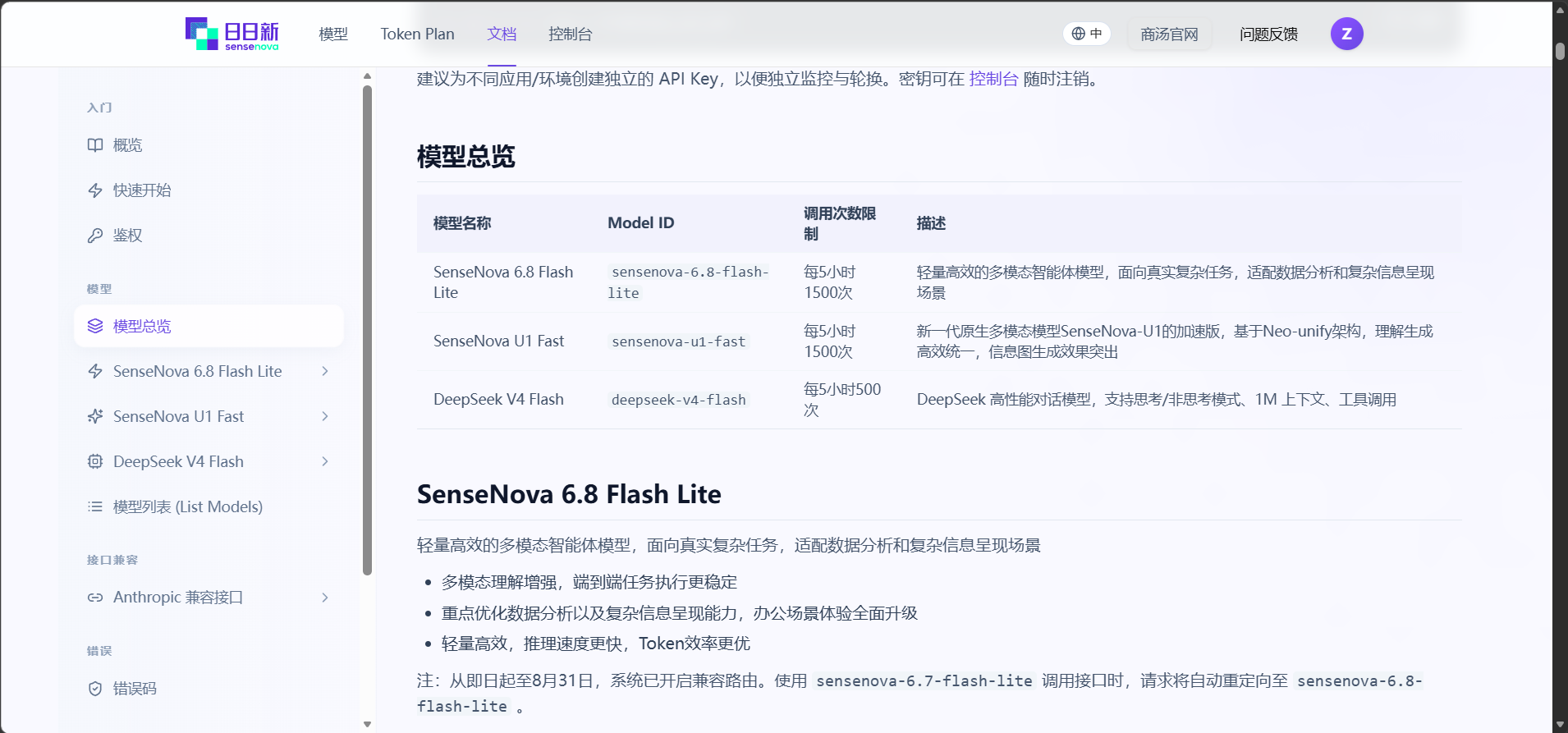Select the 文档 navigation tab
Screen dimensions: 1568x733
point(502,34)
